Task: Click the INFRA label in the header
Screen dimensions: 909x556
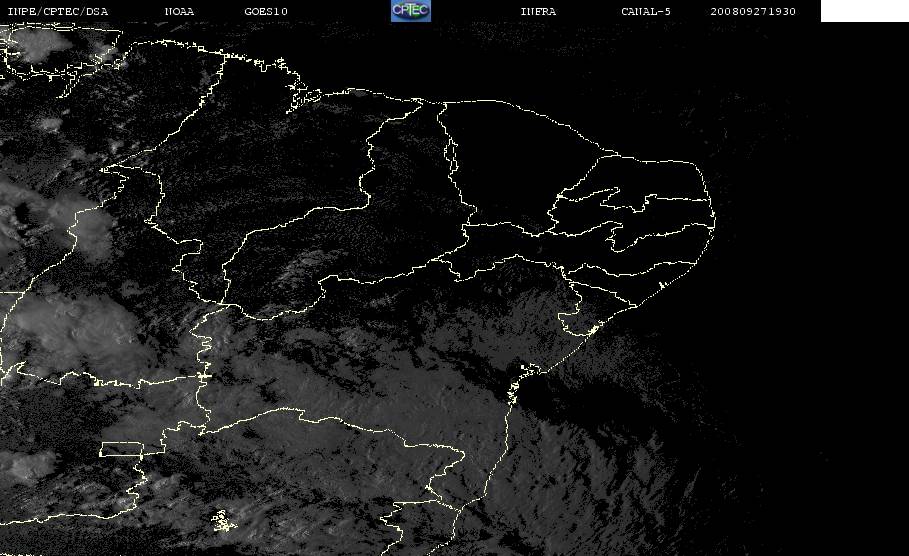Action: click(538, 11)
